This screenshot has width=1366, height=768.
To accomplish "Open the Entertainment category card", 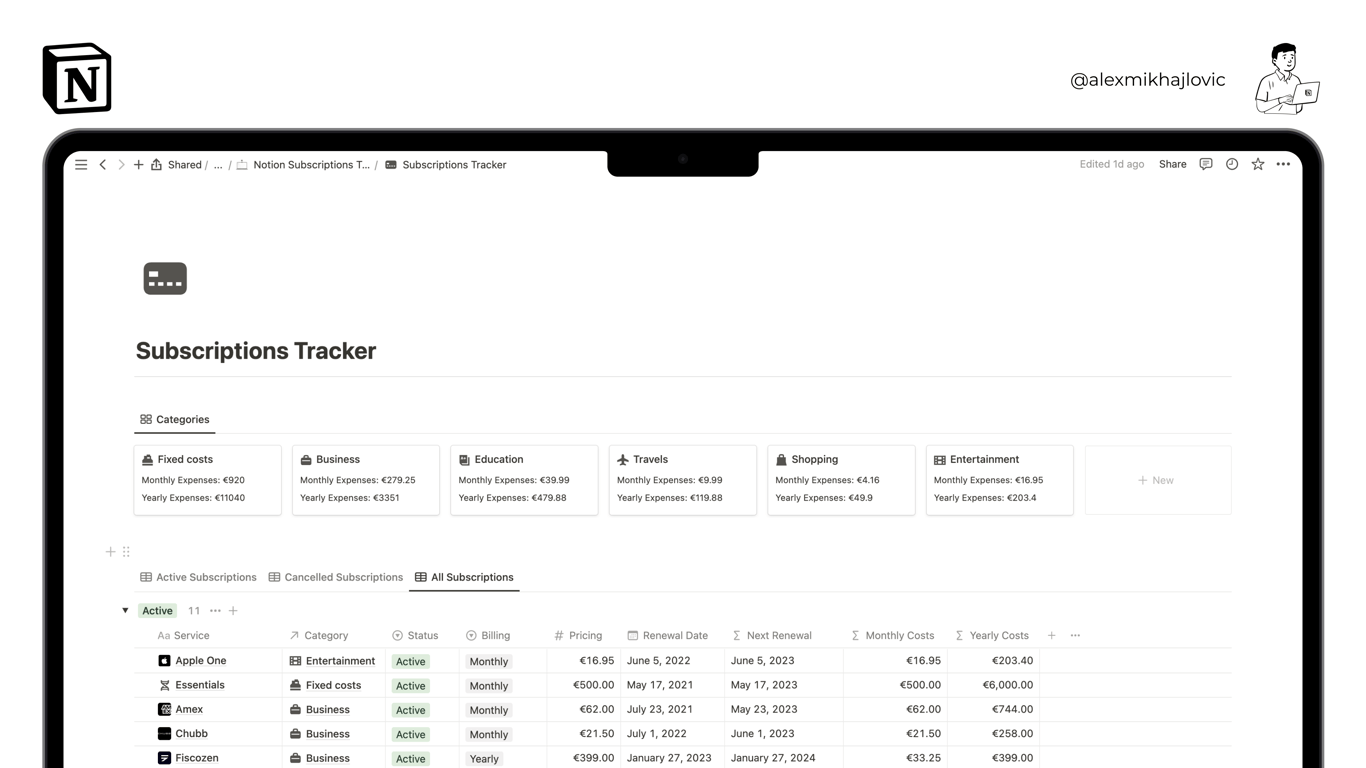I will (x=999, y=480).
